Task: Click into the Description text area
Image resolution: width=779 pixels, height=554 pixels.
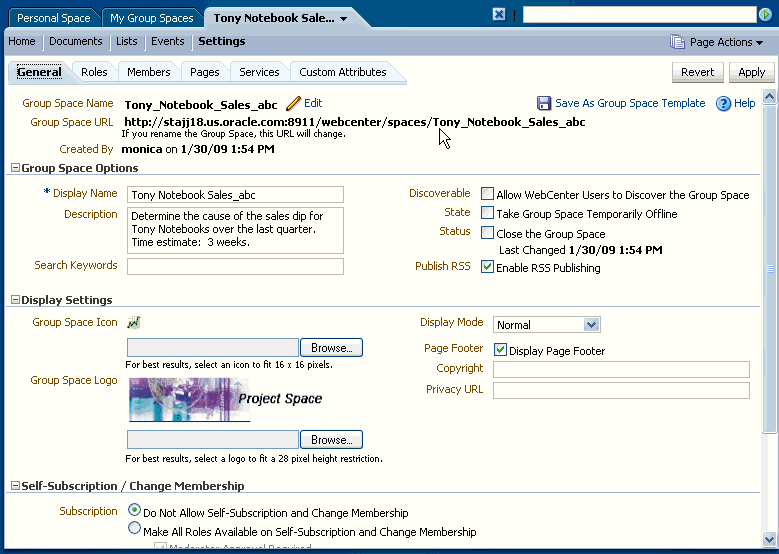Action: pyautogui.click(x=235, y=230)
